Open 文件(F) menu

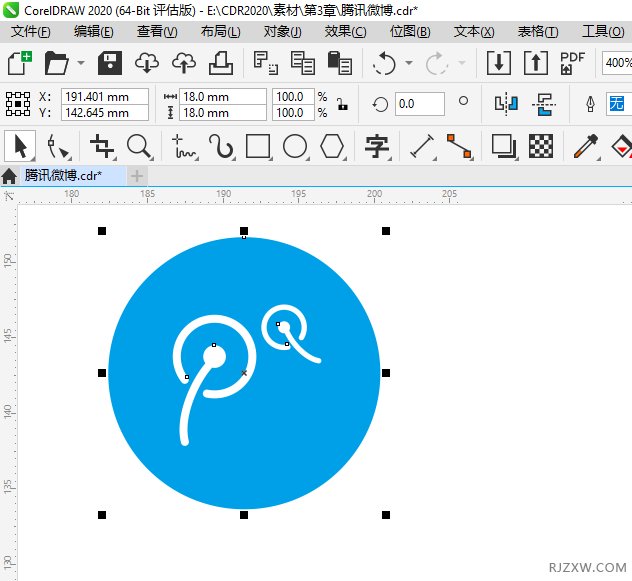pos(31,31)
